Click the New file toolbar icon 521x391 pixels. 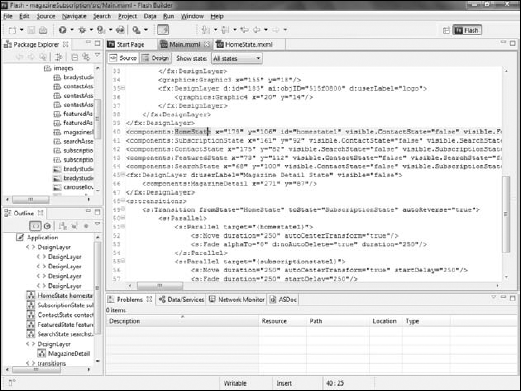coord(12,30)
